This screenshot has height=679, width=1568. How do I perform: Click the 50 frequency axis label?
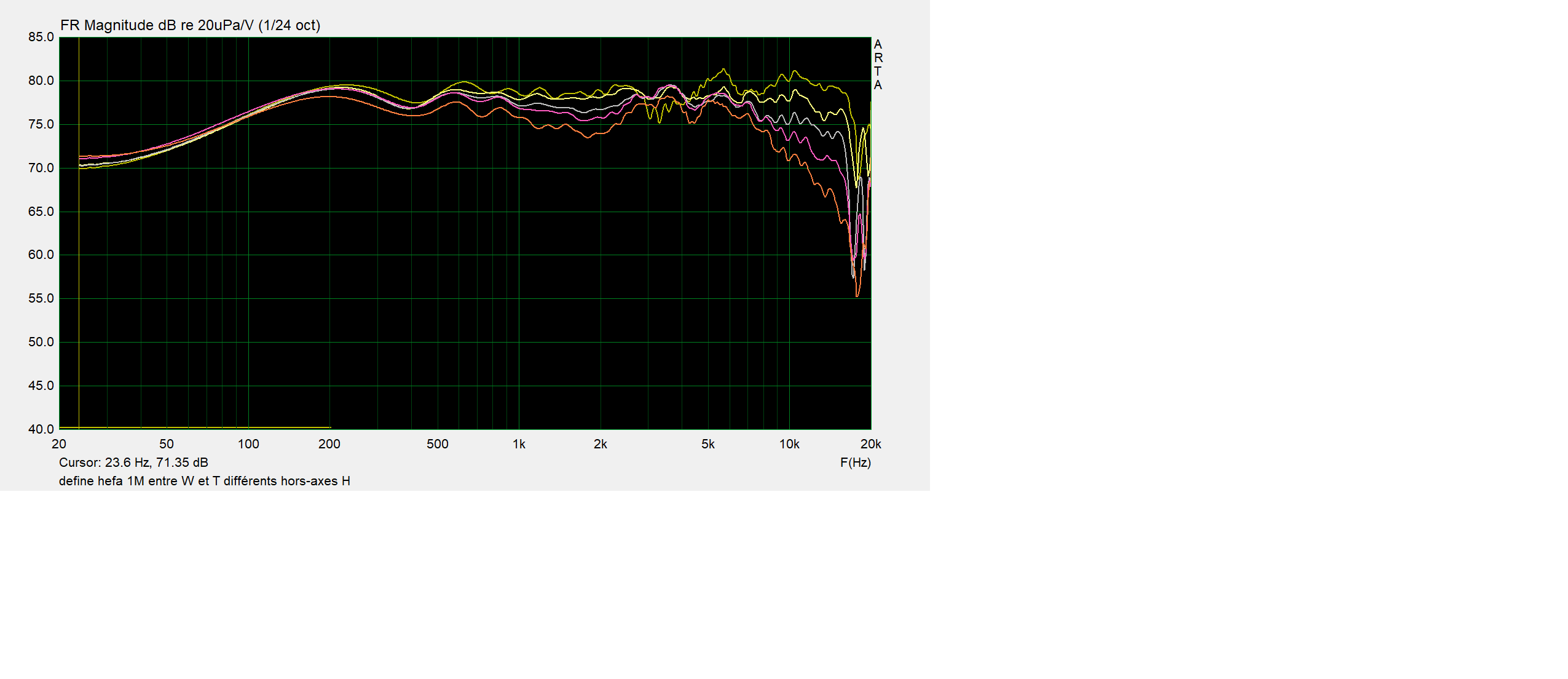(x=166, y=444)
